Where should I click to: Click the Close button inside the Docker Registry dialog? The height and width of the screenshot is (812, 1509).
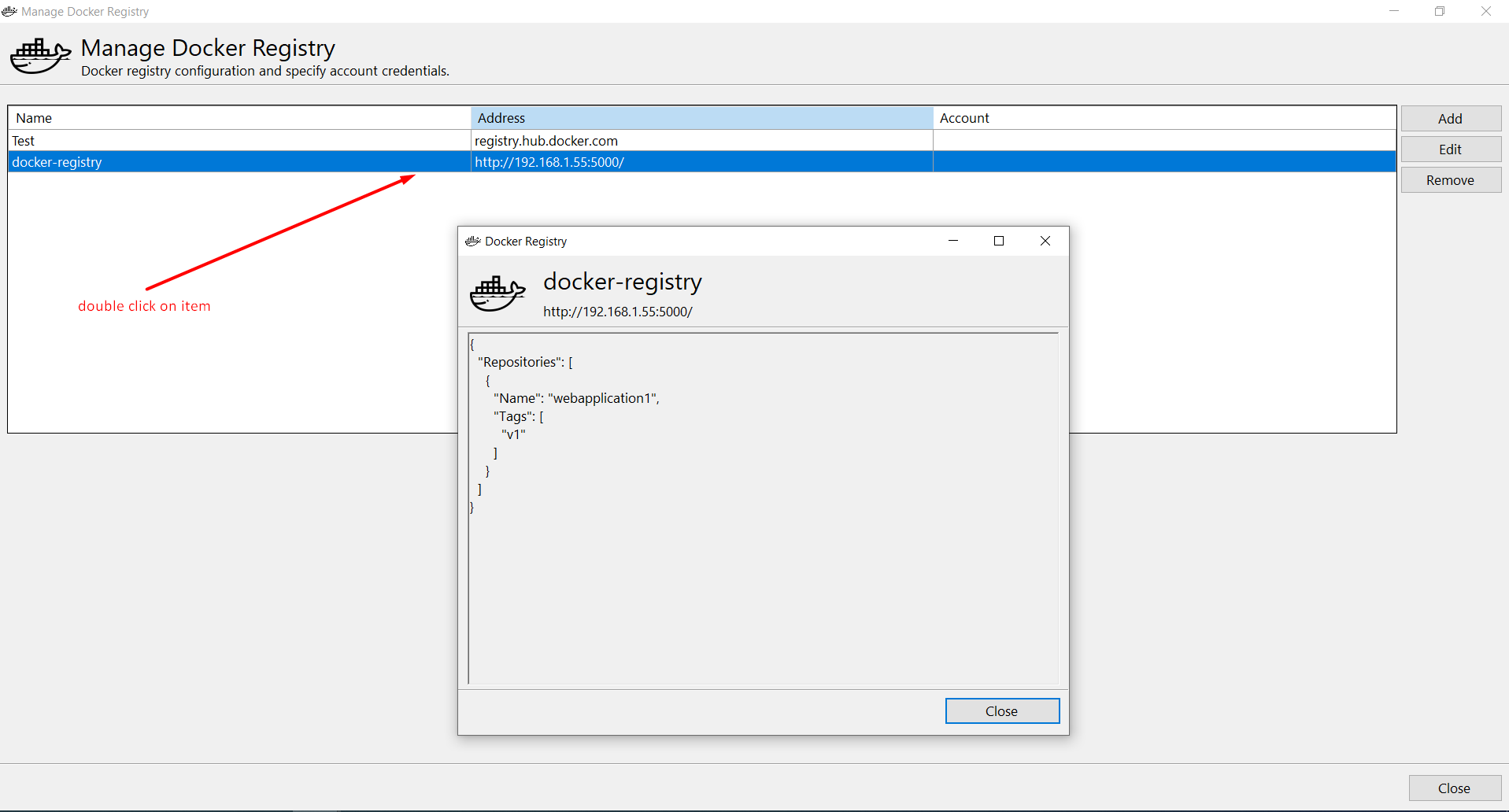[x=1002, y=710]
